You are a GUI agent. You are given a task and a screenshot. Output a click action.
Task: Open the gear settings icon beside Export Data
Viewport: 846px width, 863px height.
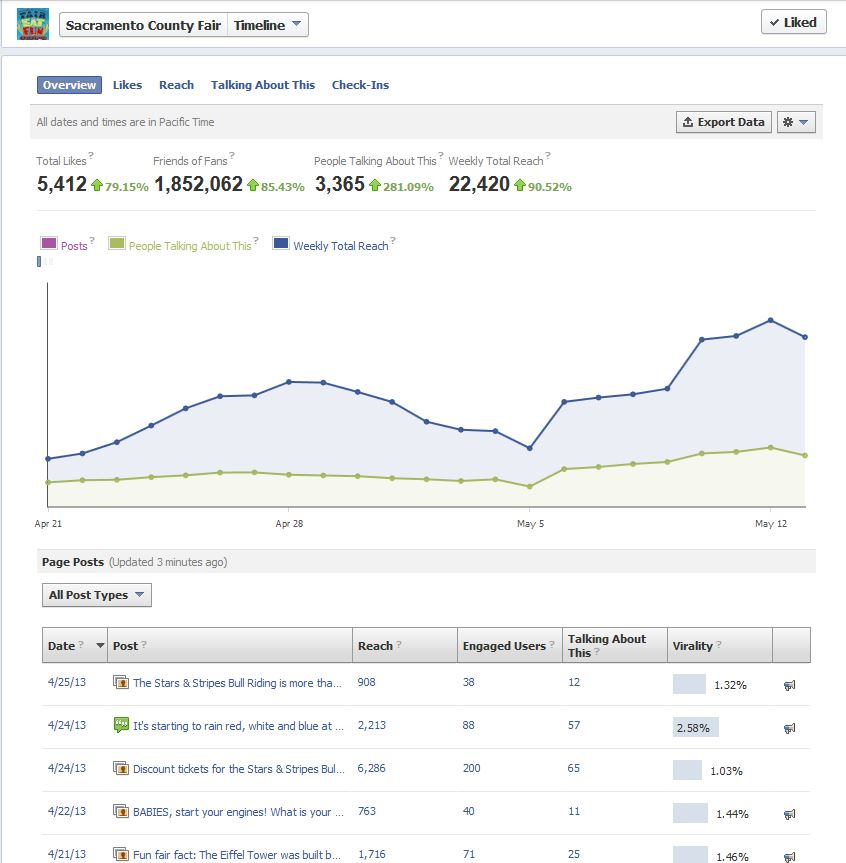pyautogui.click(x=797, y=122)
